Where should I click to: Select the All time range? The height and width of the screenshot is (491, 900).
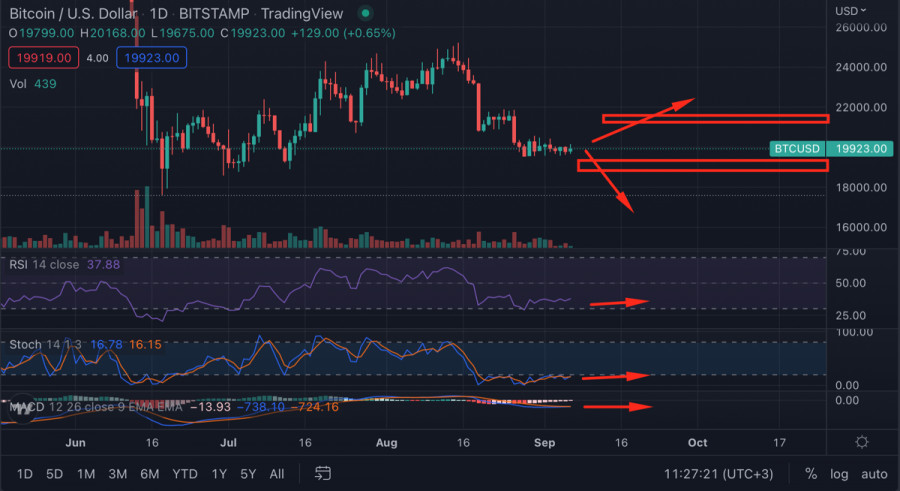click(277, 474)
